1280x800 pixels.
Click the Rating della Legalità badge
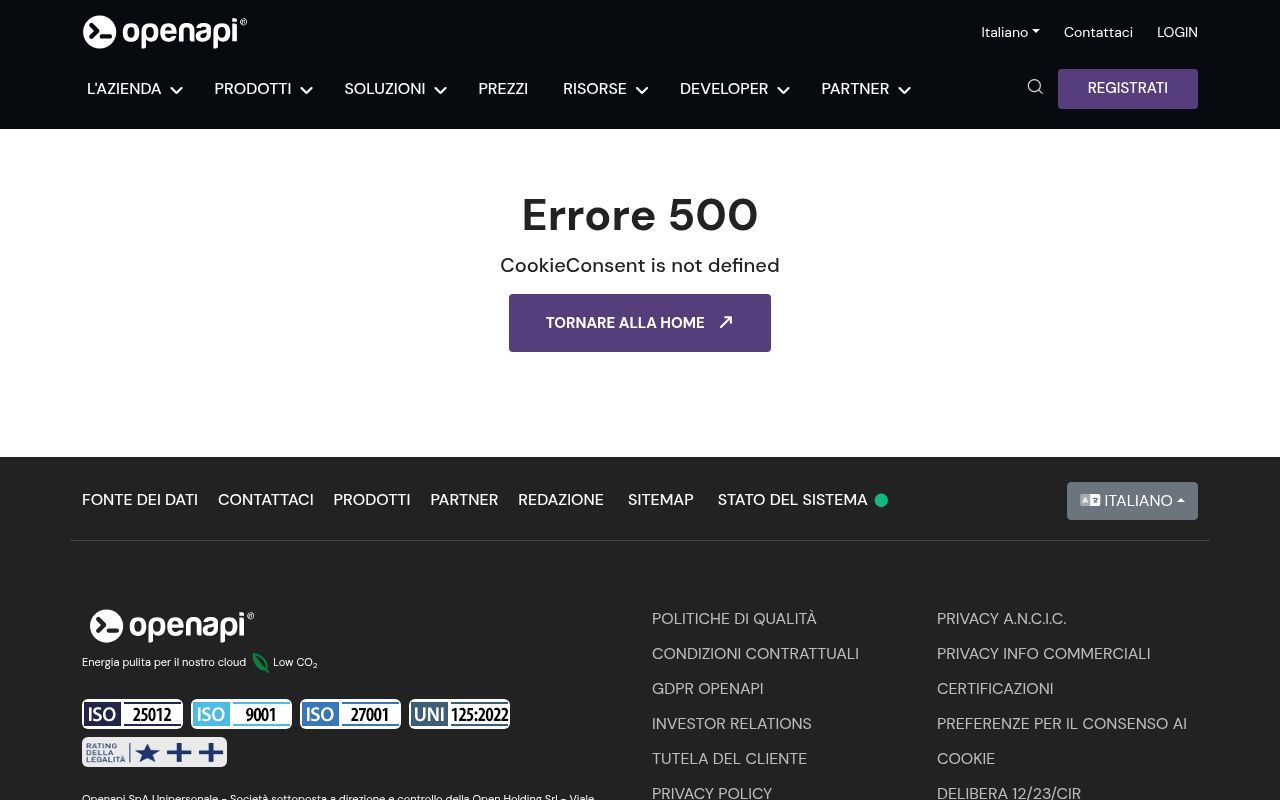click(154, 752)
